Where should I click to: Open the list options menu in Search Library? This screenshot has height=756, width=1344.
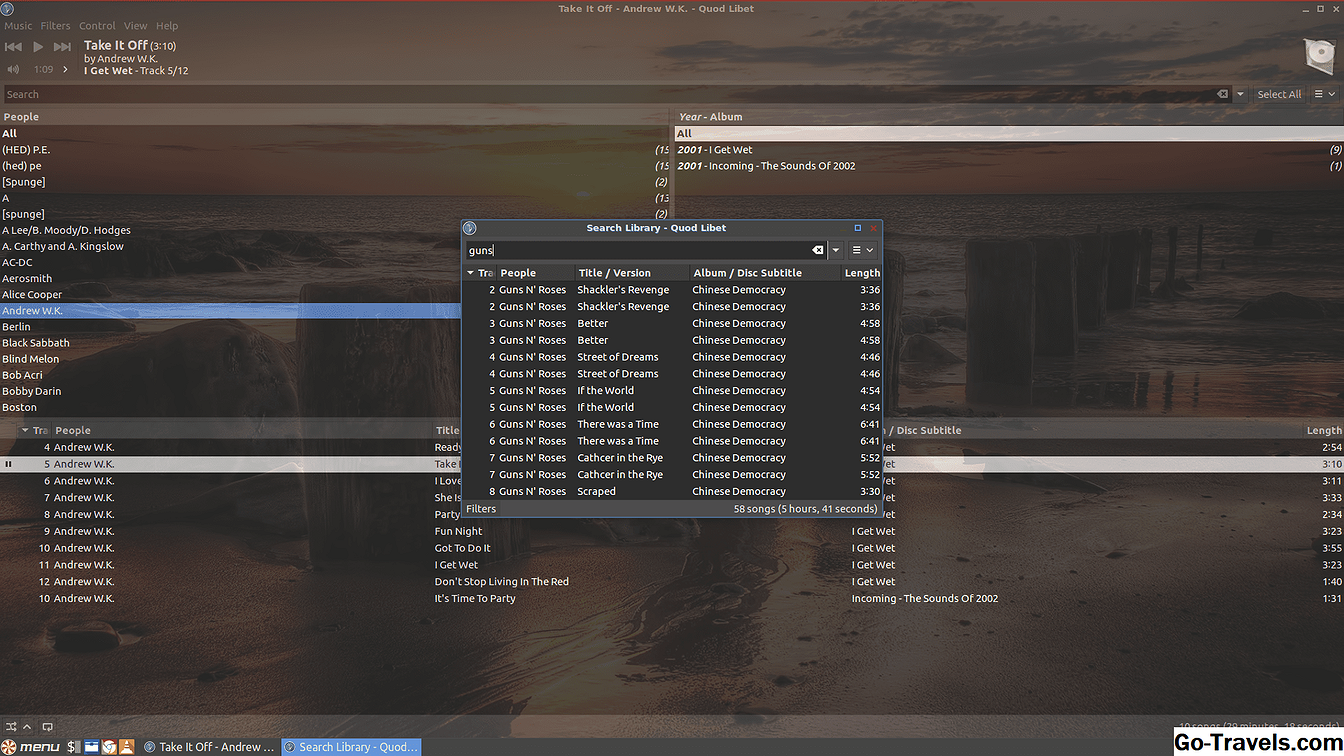click(x=862, y=250)
